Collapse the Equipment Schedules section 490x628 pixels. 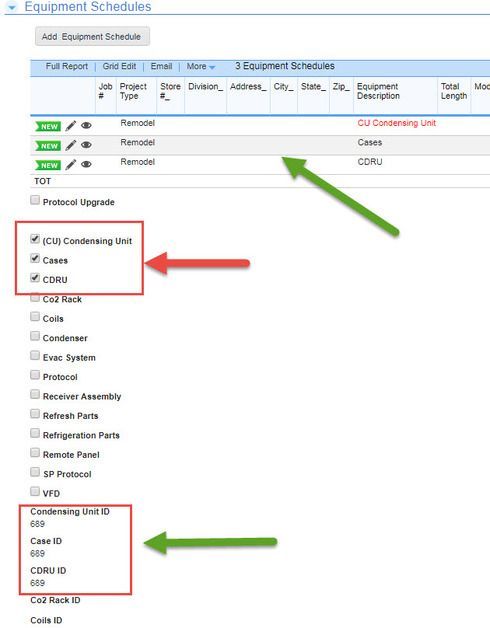pos(12,7)
